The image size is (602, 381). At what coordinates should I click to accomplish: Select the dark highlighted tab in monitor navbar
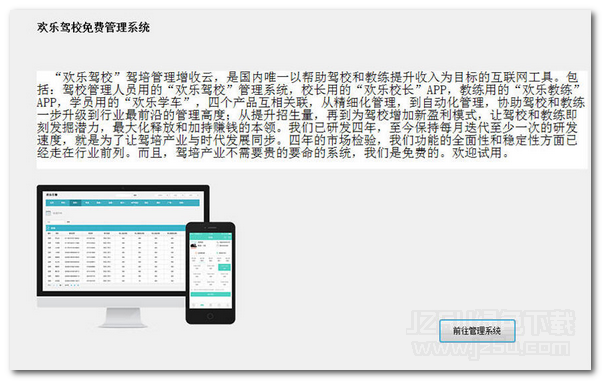75,203
